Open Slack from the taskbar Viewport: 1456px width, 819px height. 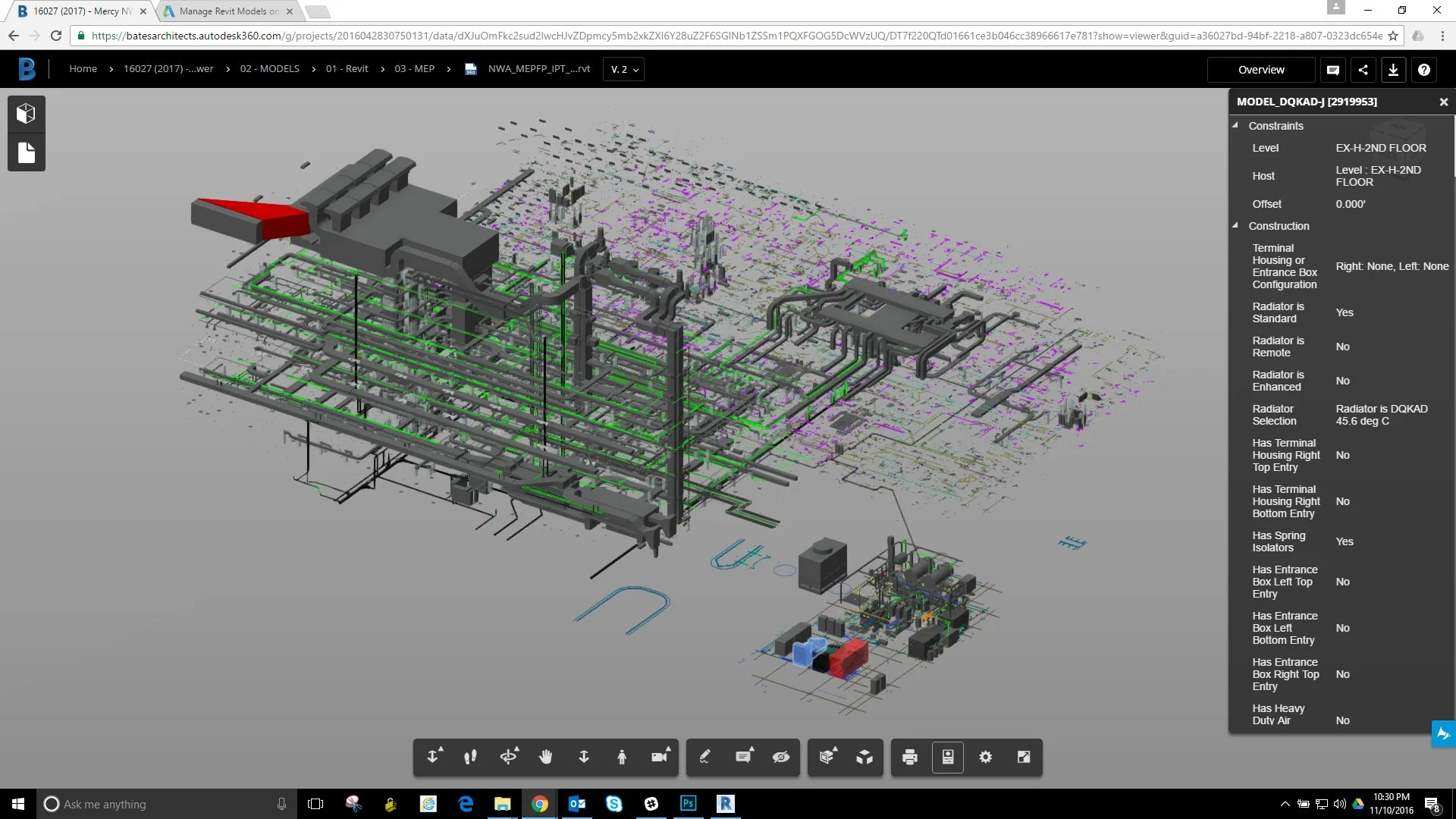pyautogui.click(x=651, y=804)
